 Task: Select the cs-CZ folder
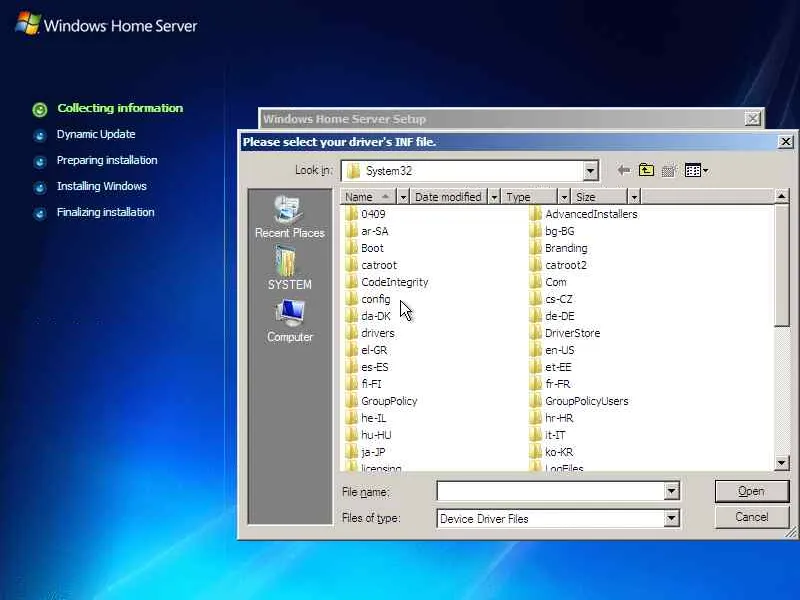click(552, 299)
